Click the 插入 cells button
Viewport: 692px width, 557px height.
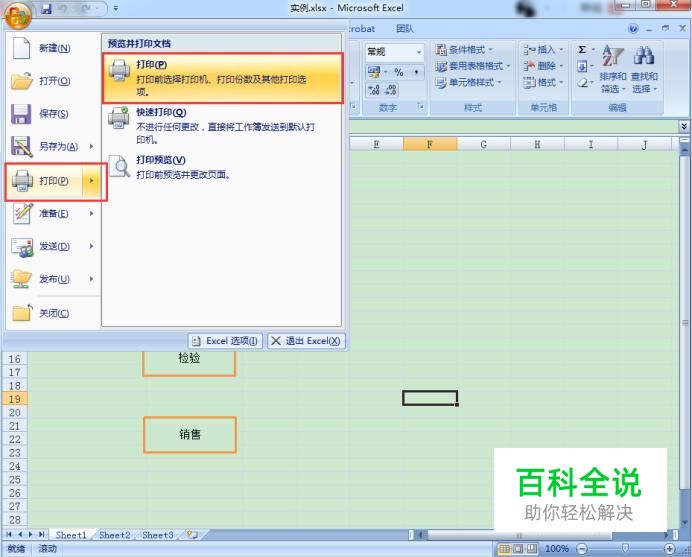[x=543, y=49]
